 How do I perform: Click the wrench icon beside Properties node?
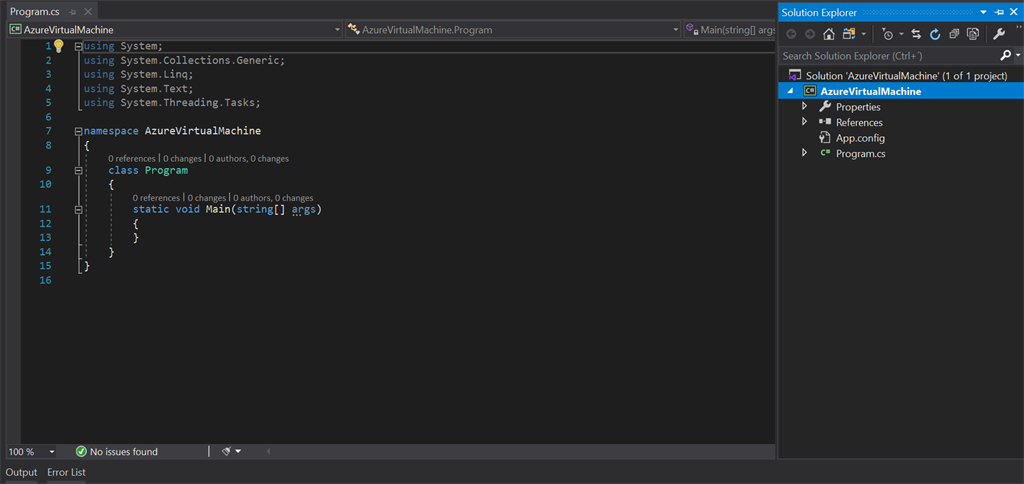click(824, 106)
